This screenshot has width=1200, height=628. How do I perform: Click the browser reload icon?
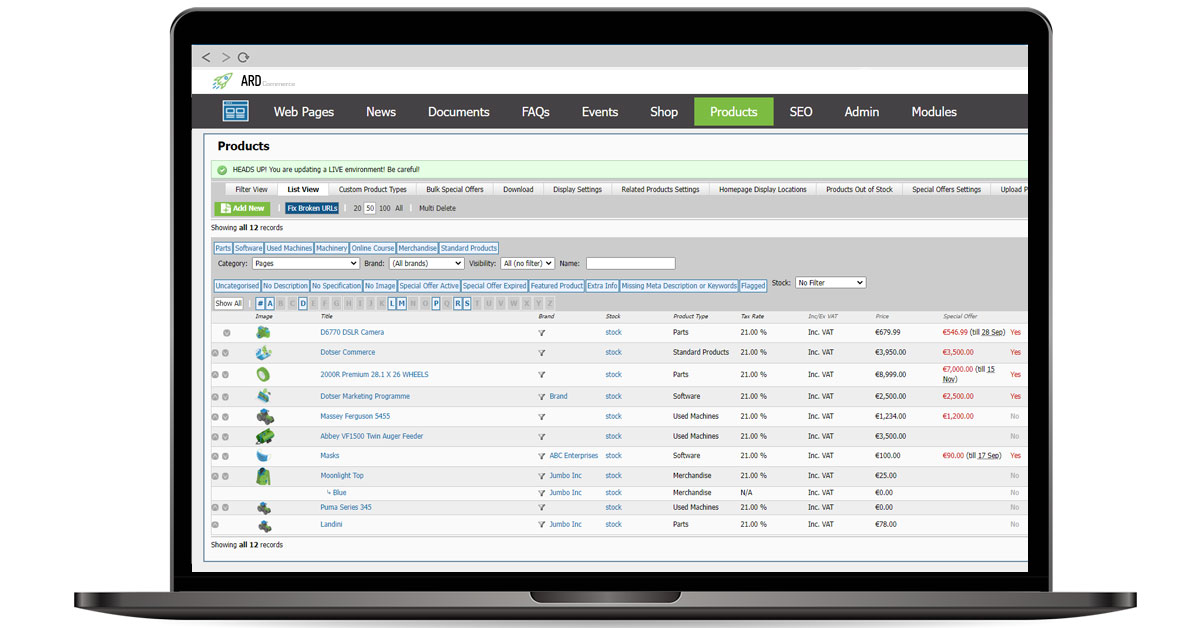pyautogui.click(x=243, y=58)
